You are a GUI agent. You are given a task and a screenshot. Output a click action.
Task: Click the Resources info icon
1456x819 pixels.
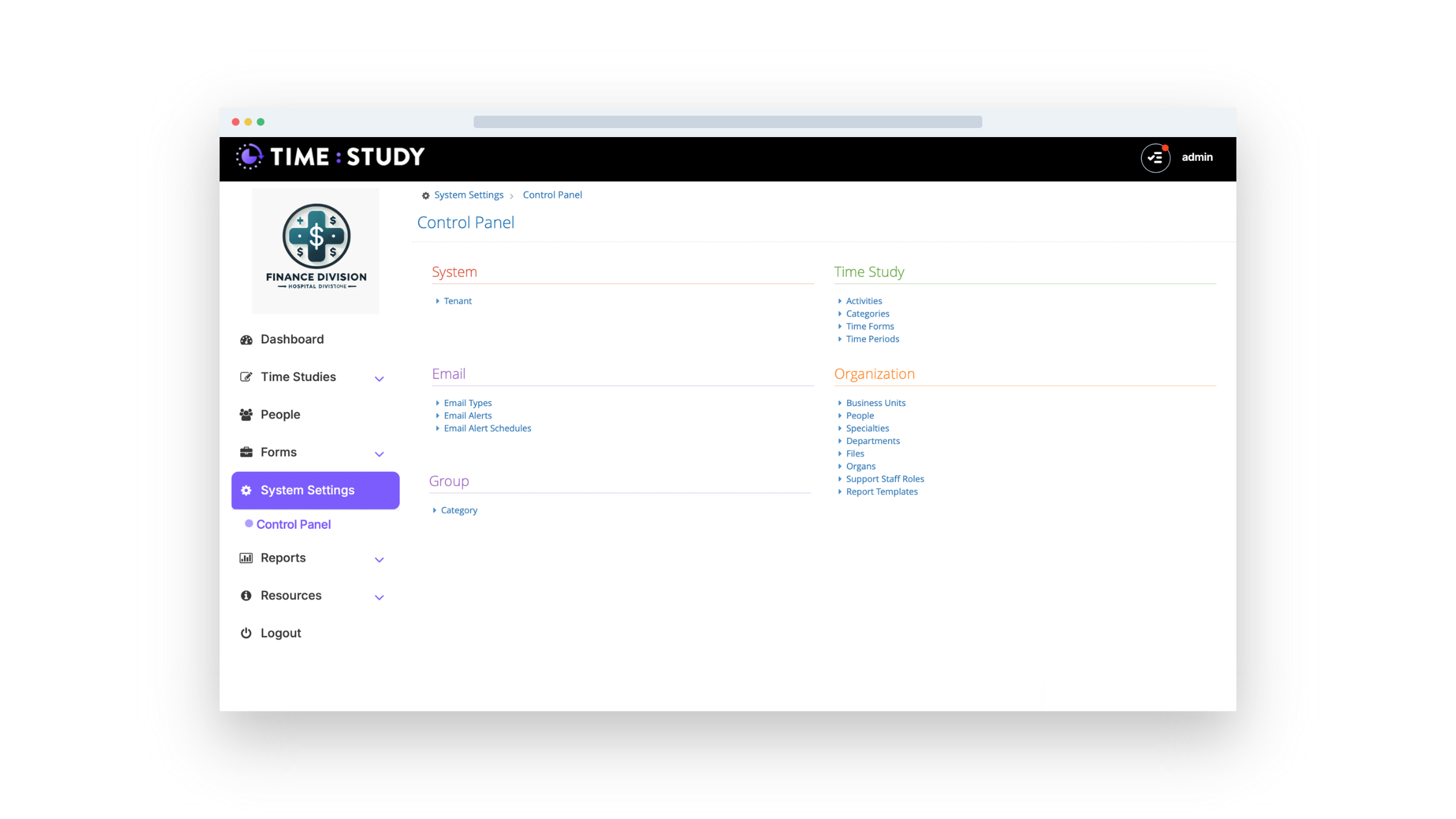(246, 596)
